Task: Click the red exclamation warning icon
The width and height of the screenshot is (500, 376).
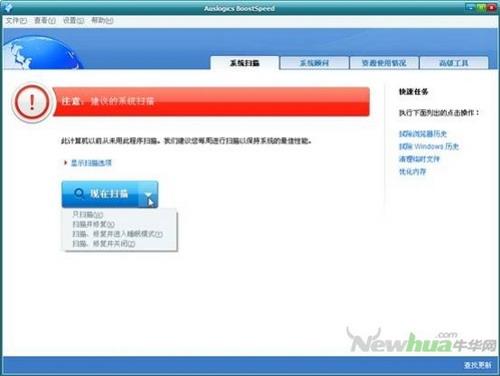Action: [x=32, y=102]
